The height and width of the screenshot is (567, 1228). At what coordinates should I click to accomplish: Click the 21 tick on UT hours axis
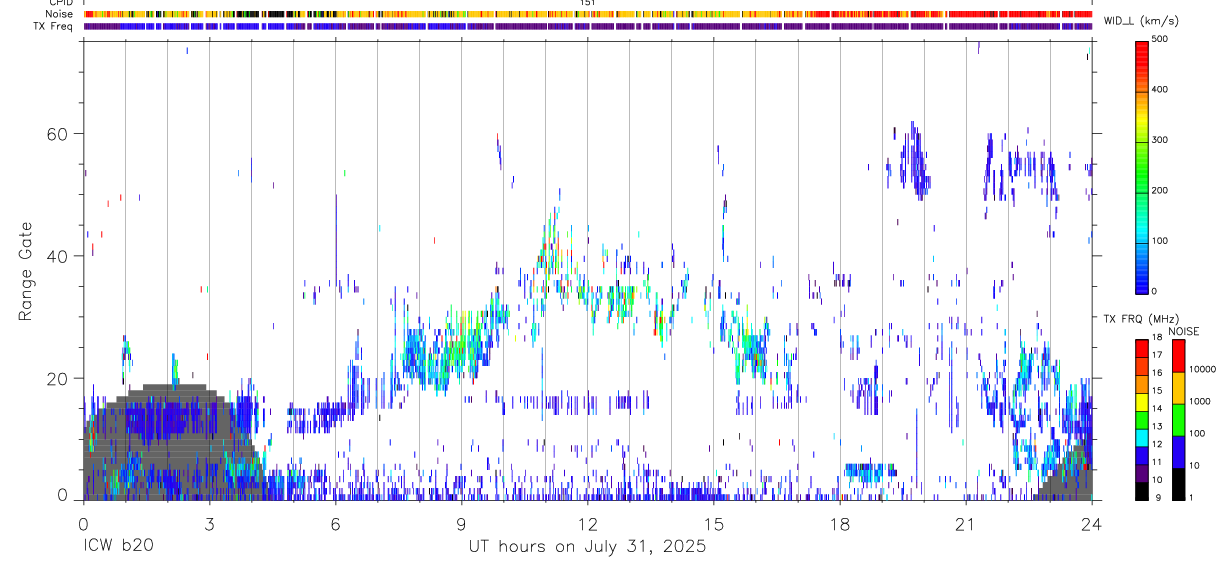(965, 523)
